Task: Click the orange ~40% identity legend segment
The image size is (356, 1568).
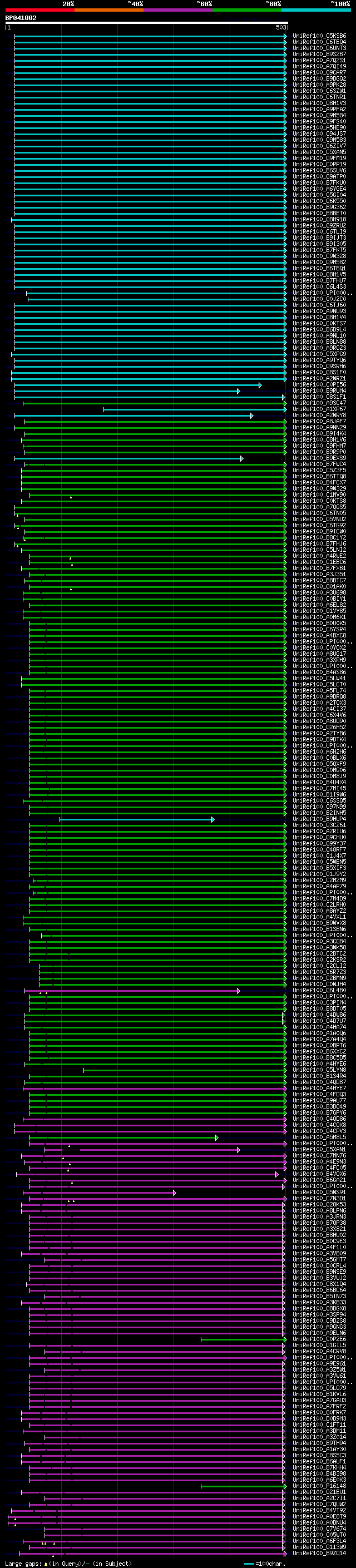Action: [x=109, y=10]
